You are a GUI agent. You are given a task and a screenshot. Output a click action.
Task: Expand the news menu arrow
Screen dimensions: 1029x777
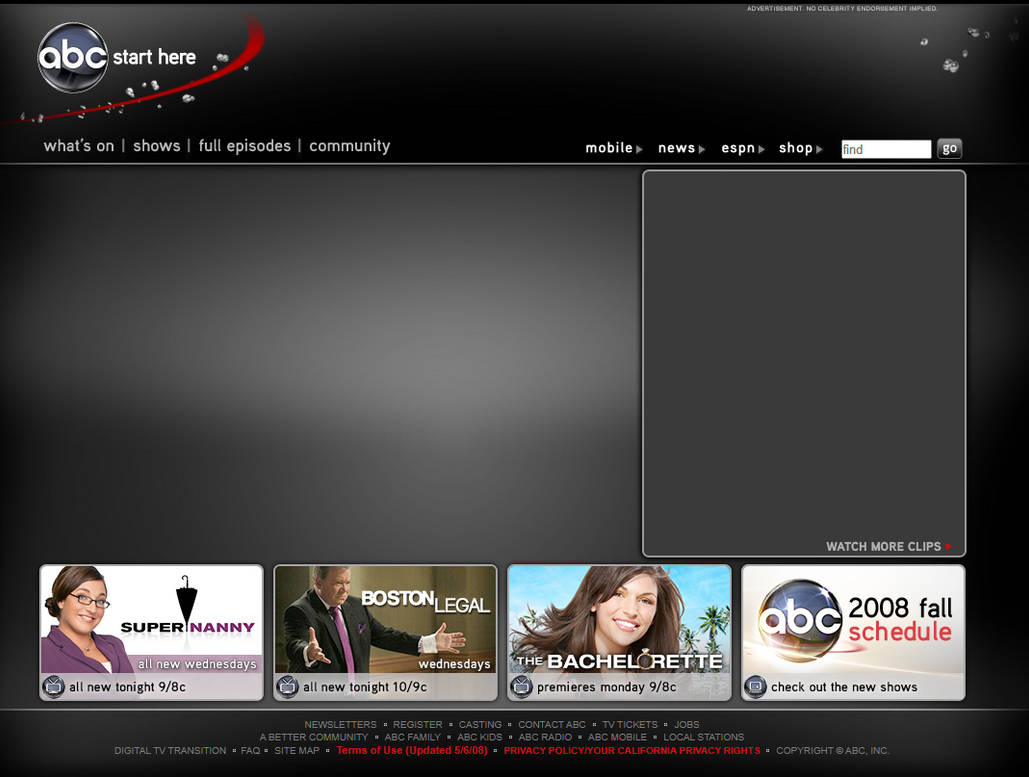coord(702,149)
